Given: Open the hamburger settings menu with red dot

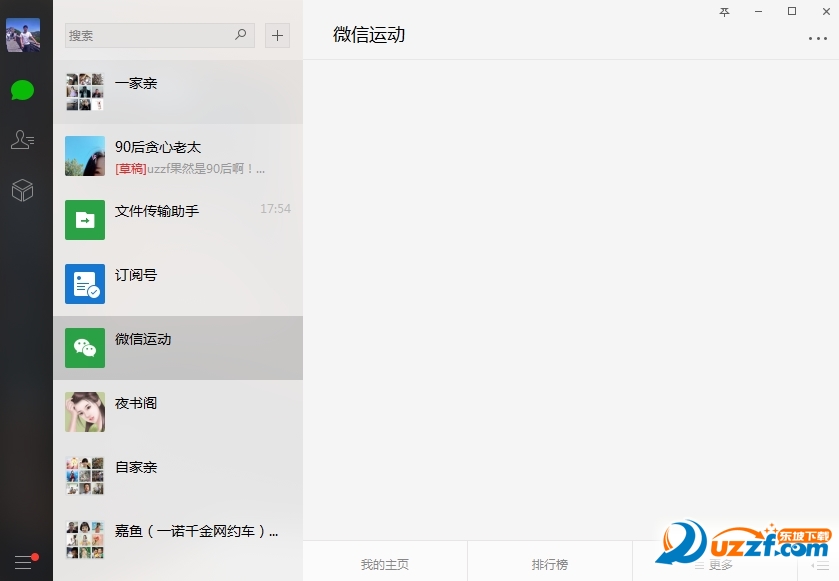Looking at the screenshot, I should [x=24, y=562].
